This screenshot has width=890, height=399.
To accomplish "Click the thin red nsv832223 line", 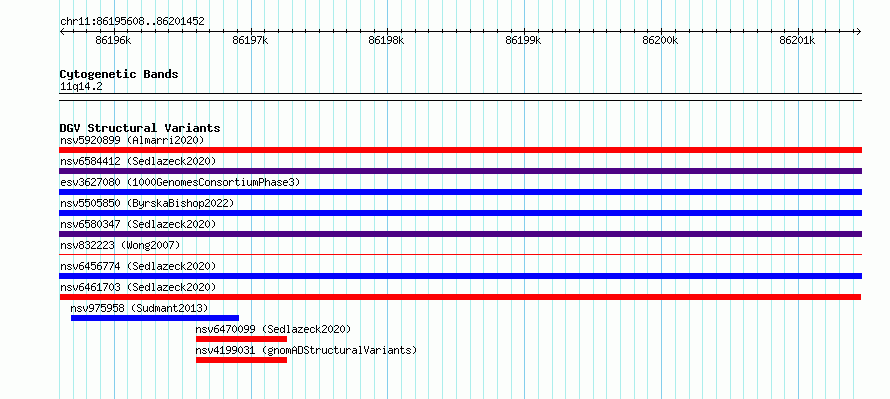I will [460, 255].
